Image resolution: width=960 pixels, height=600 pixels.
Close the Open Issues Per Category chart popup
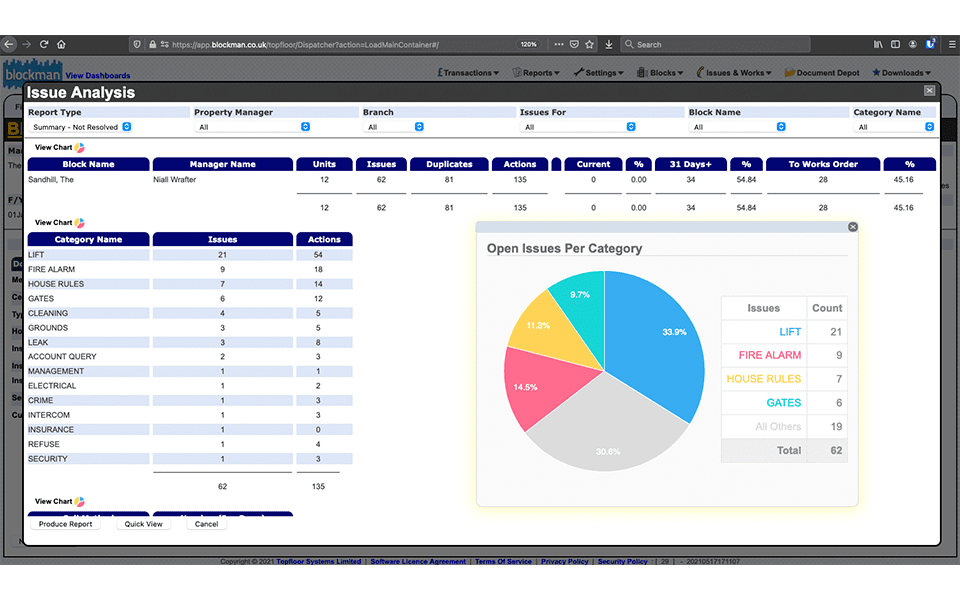(853, 227)
